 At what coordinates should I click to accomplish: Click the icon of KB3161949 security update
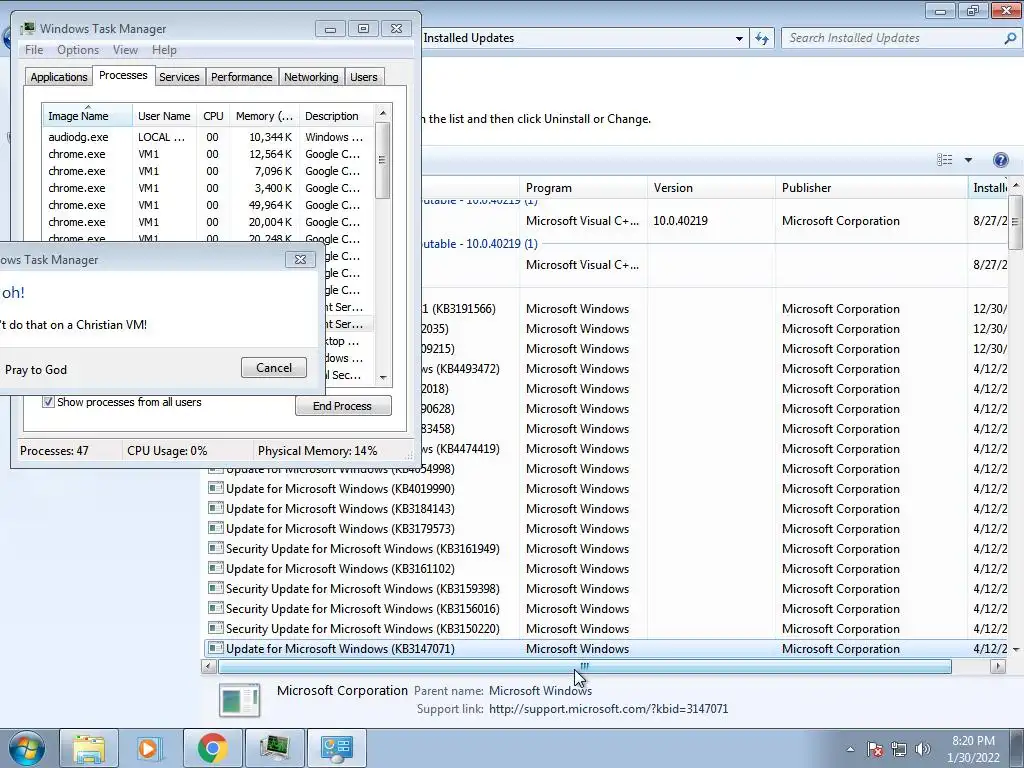pos(216,548)
